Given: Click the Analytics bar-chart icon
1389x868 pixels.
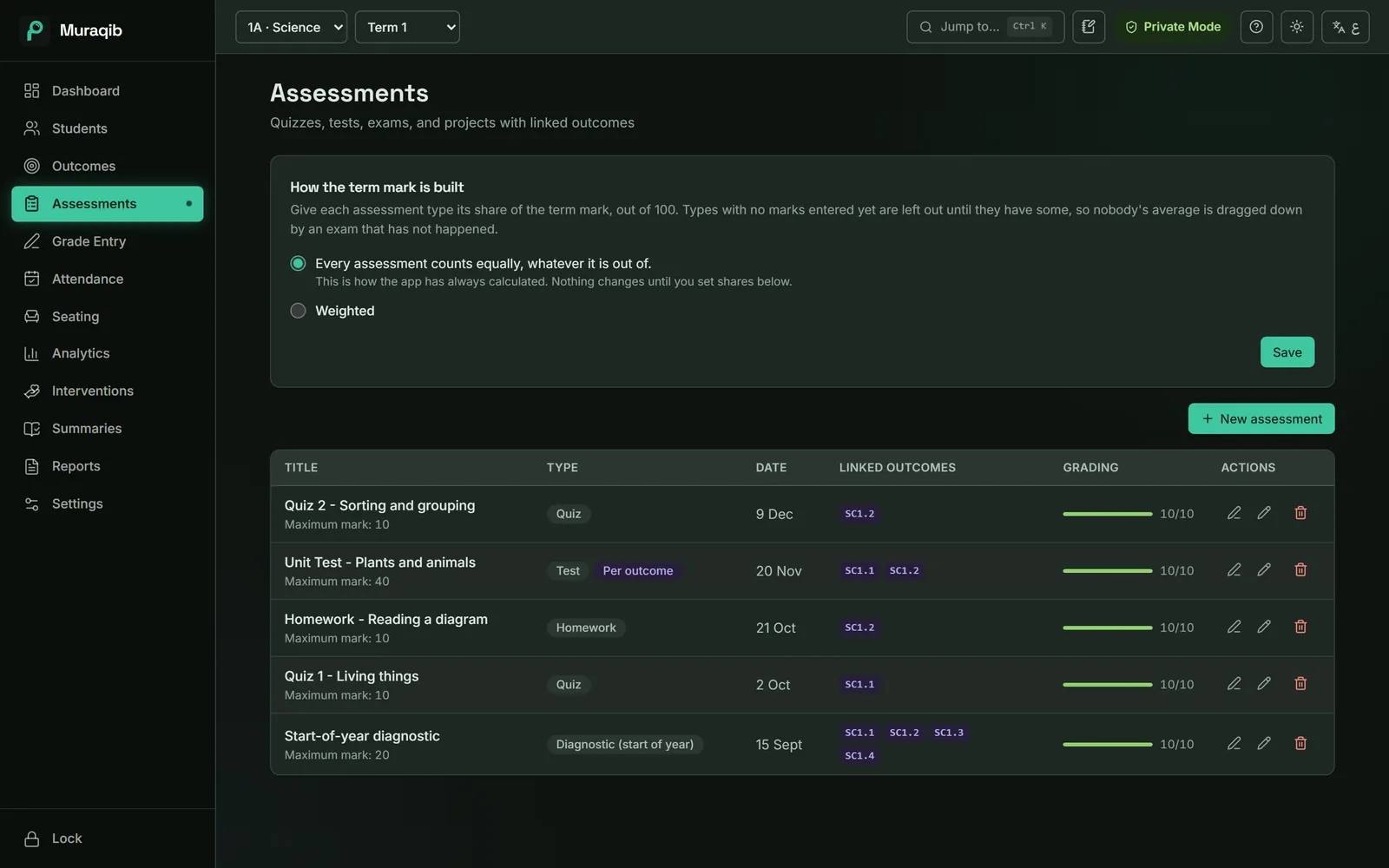Looking at the screenshot, I should [32, 353].
